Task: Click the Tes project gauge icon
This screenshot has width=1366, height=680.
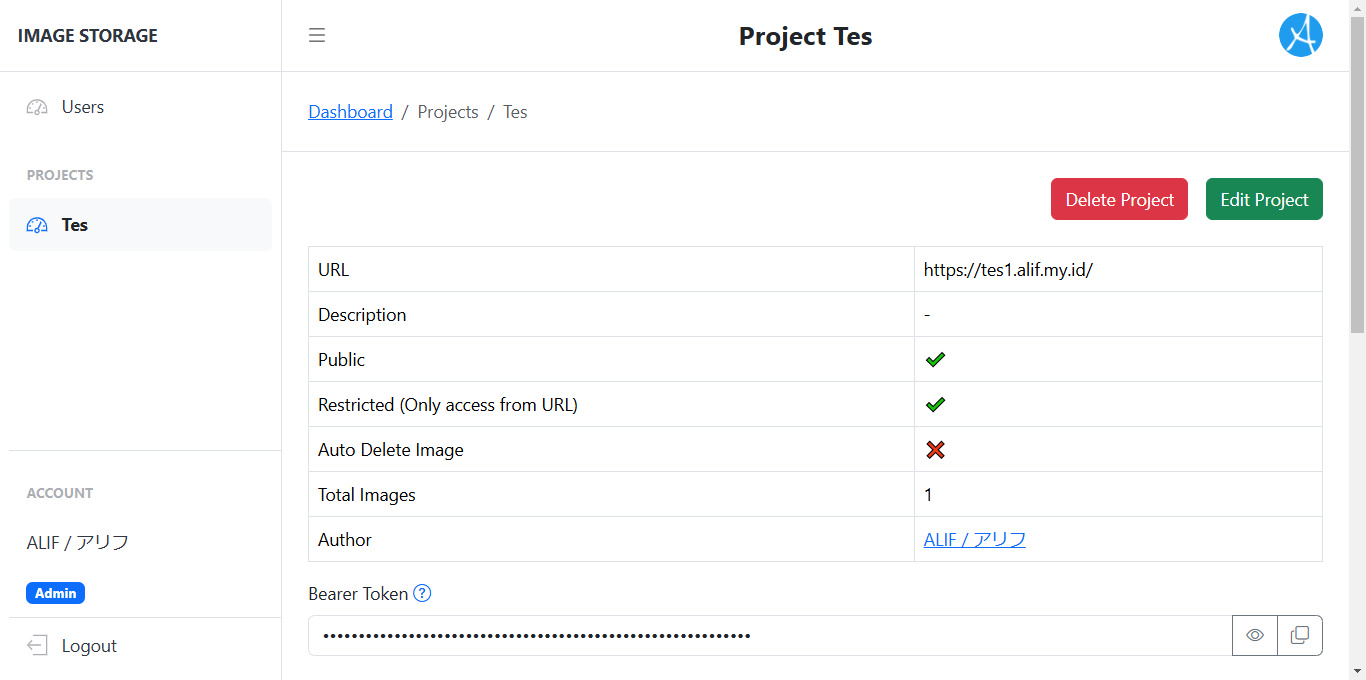Action: 37,225
